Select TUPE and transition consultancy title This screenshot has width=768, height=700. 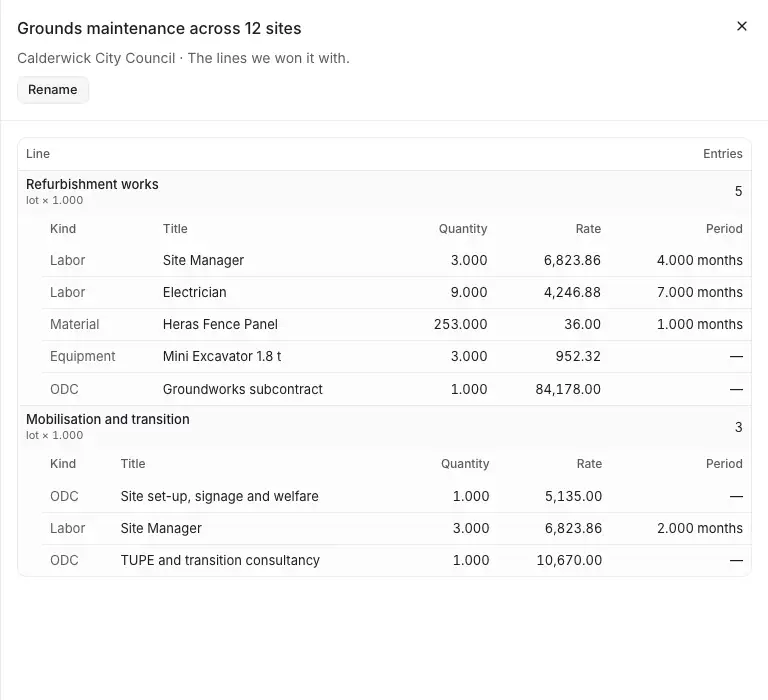[220, 560]
